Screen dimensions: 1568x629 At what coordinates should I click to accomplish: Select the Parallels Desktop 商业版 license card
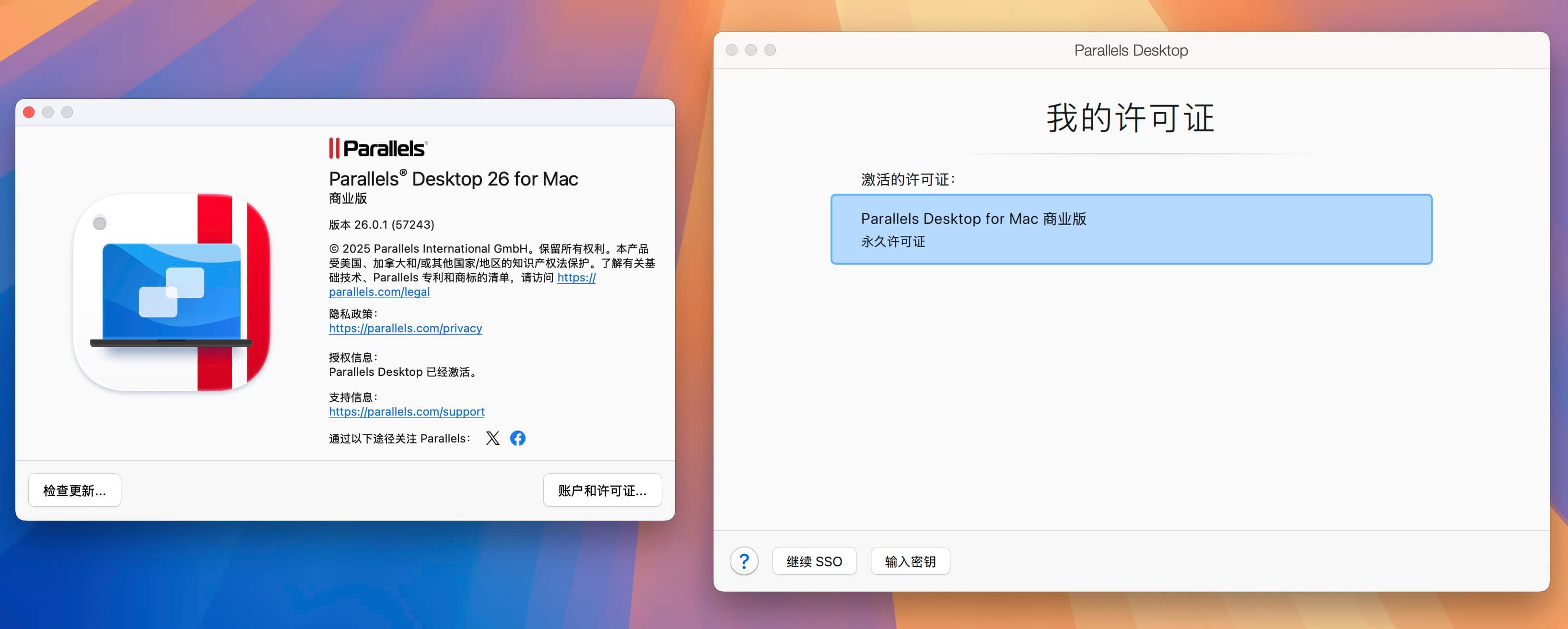pos(1130,229)
